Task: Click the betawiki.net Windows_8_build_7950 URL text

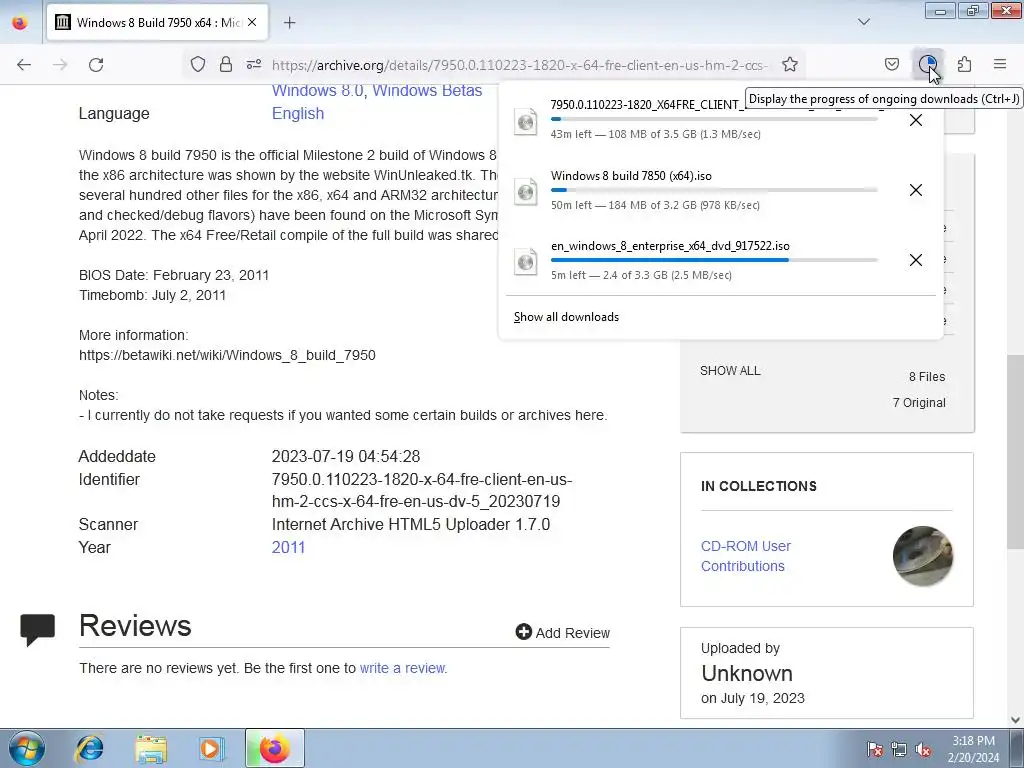Action: [x=227, y=355]
